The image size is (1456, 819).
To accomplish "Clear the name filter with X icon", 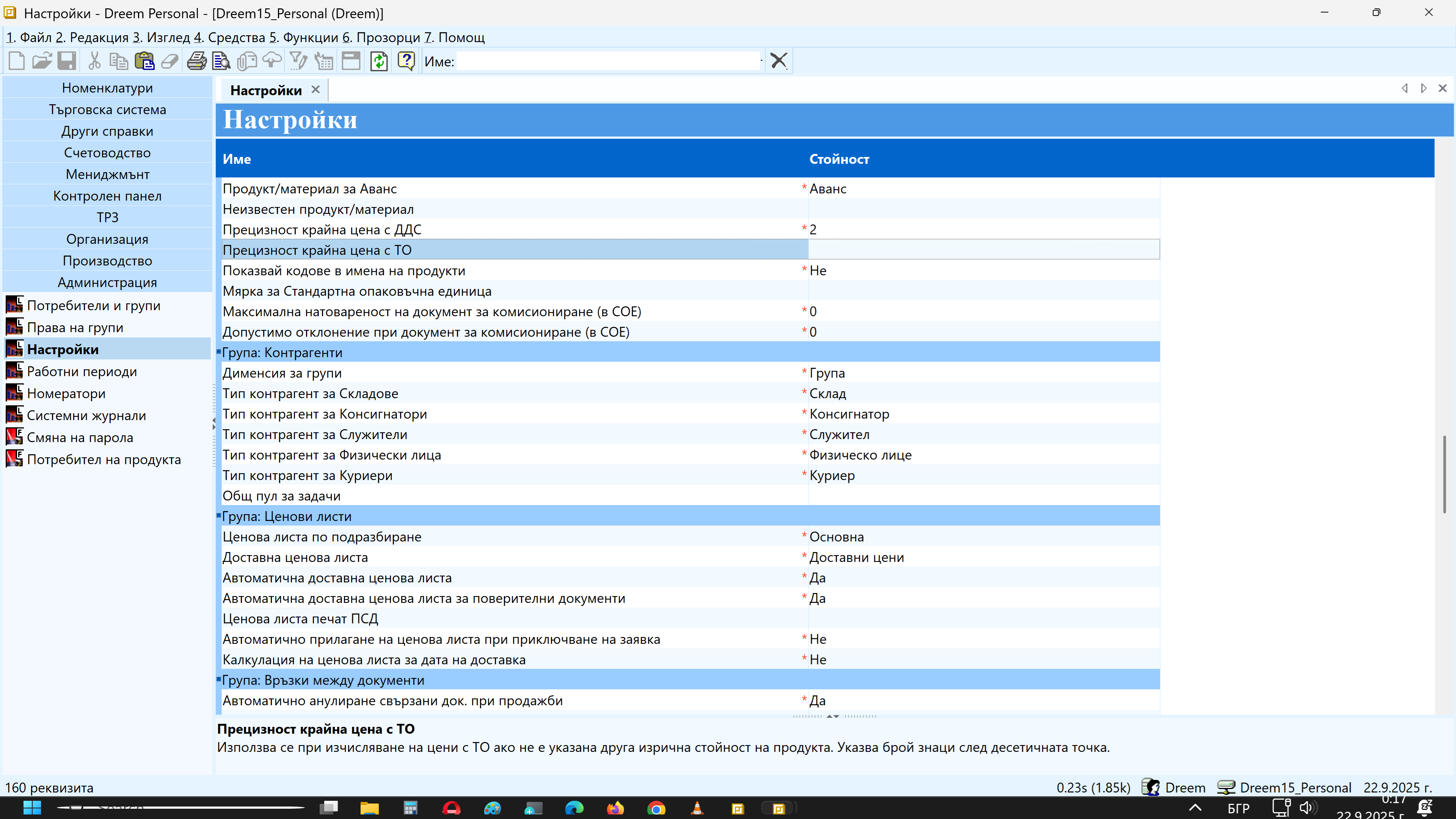I will pos(779,61).
